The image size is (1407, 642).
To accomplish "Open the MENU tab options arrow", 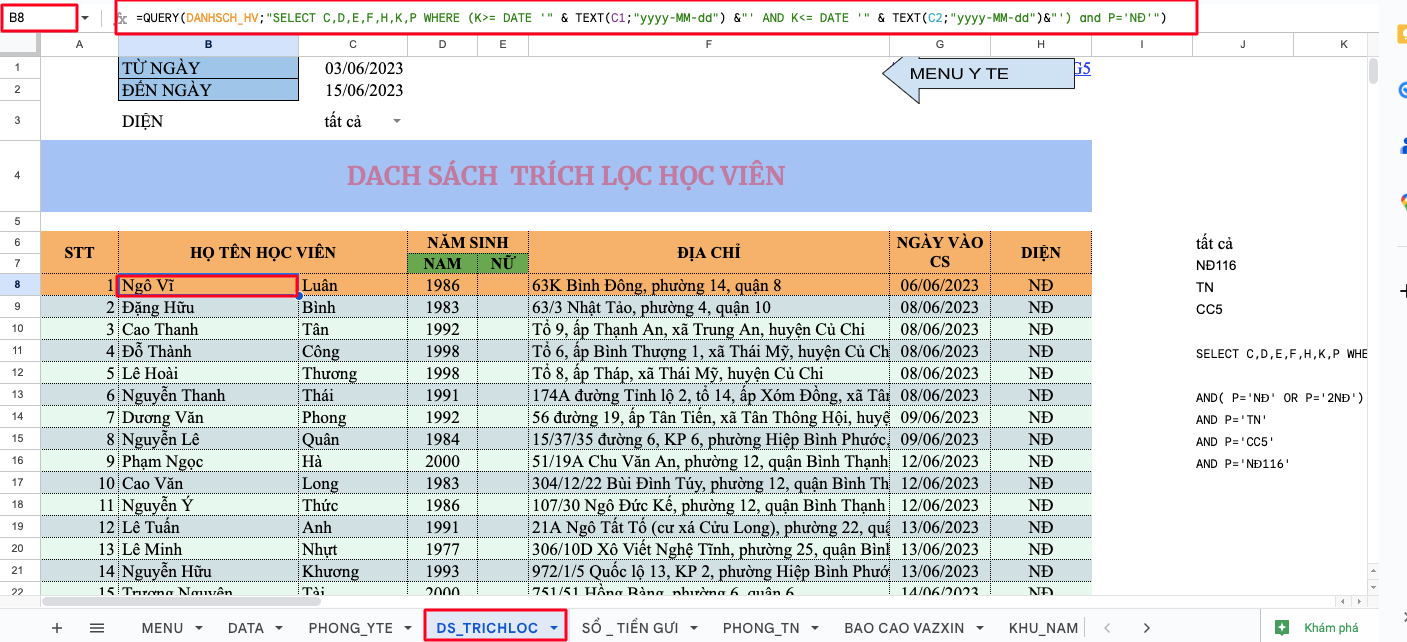I will (198, 628).
